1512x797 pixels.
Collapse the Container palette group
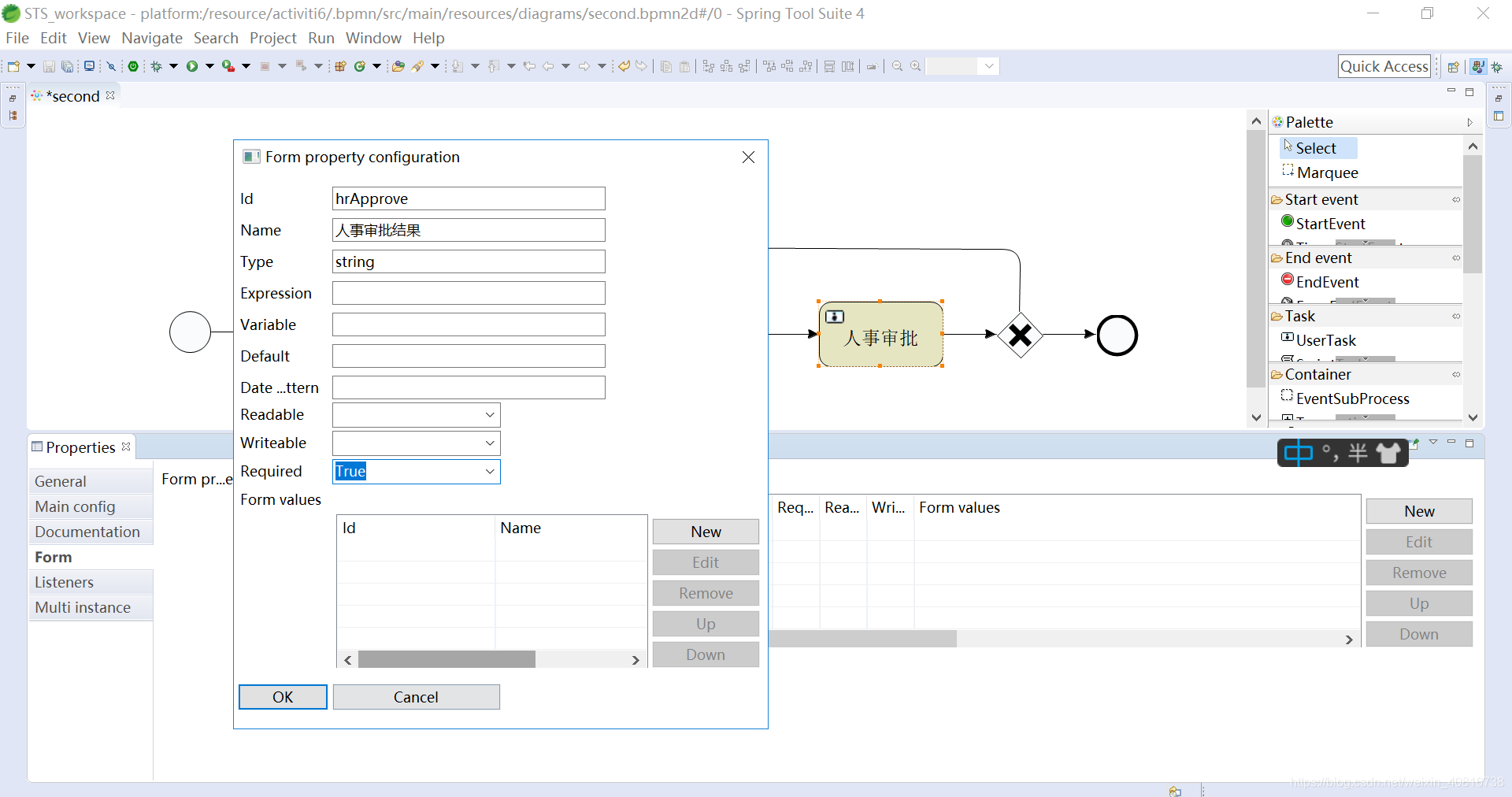pos(1365,374)
